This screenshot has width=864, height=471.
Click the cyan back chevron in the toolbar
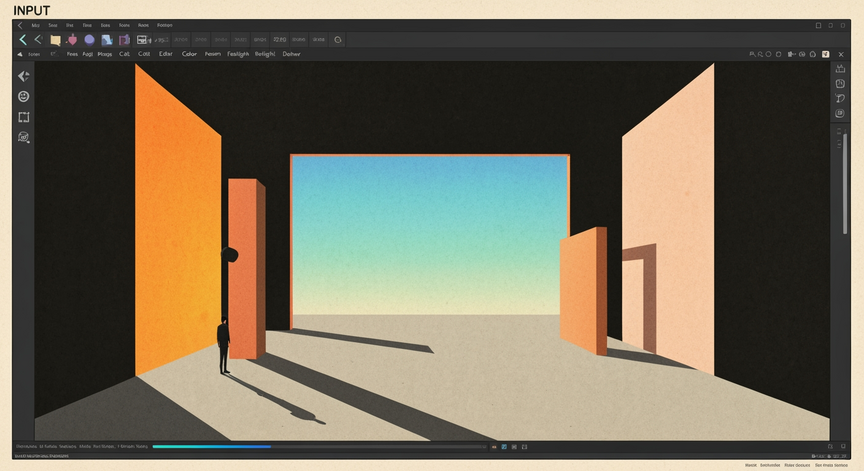tap(23, 40)
